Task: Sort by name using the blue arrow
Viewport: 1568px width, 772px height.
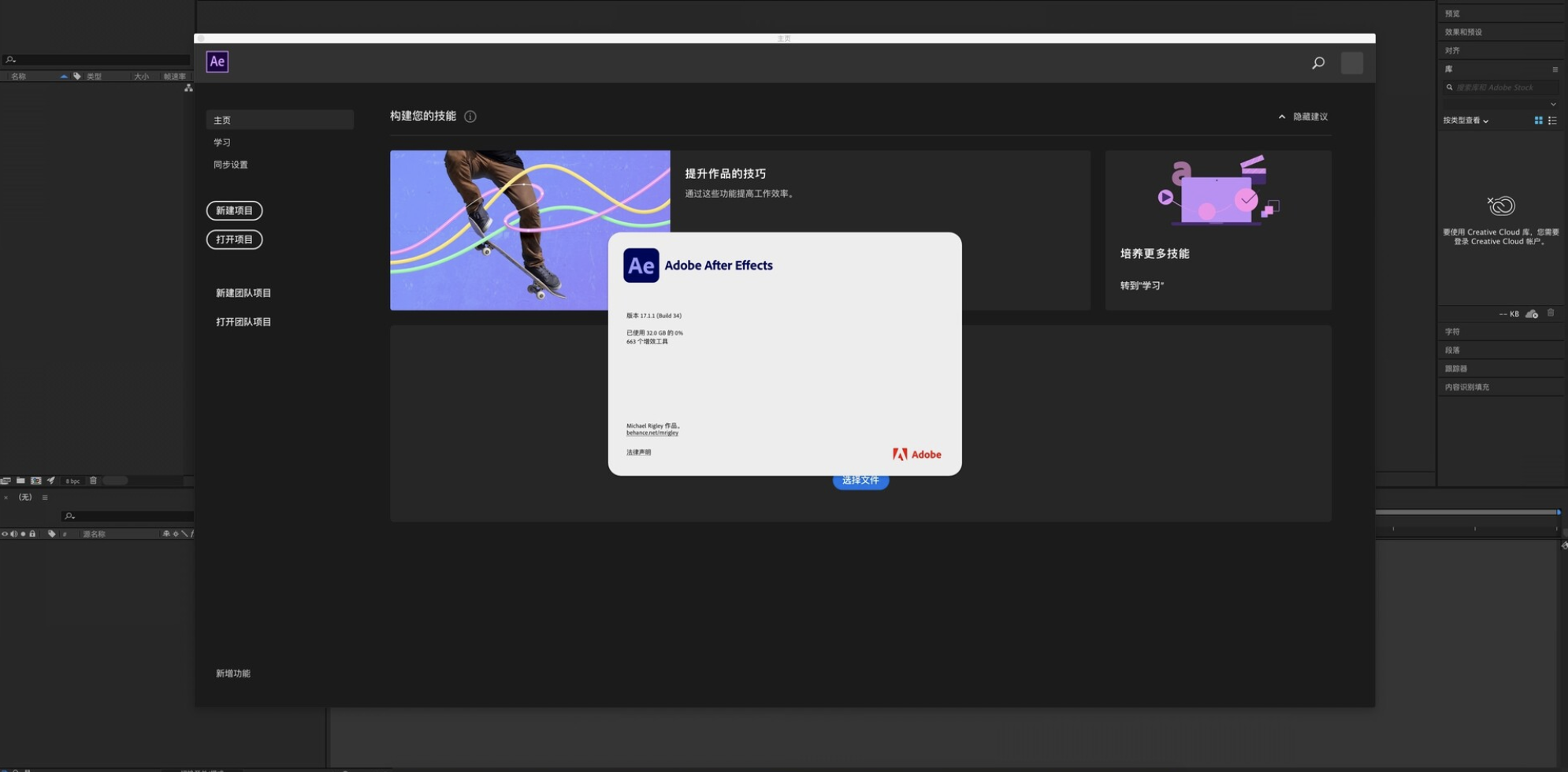Action: [x=64, y=76]
